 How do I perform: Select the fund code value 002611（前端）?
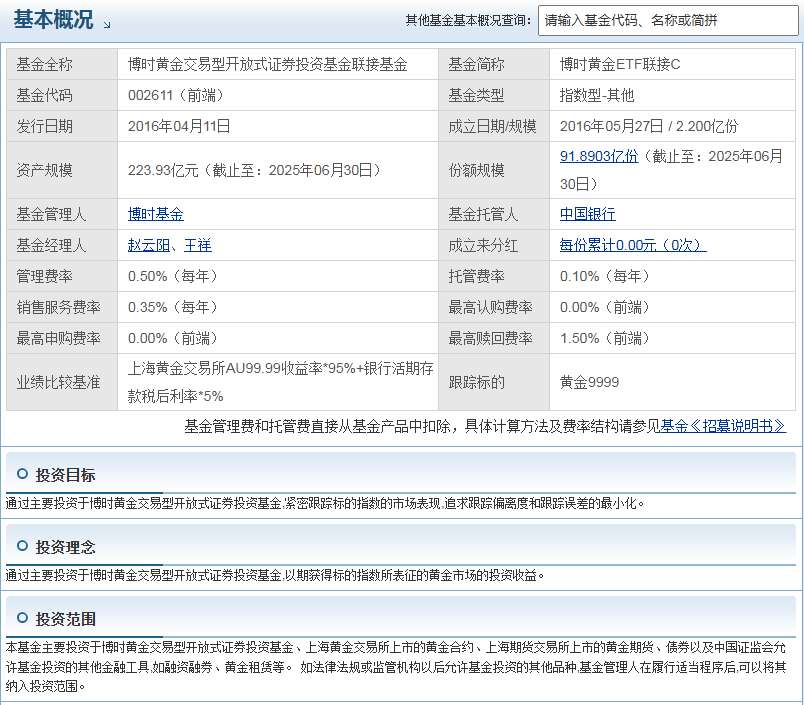(x=176, y=95)
